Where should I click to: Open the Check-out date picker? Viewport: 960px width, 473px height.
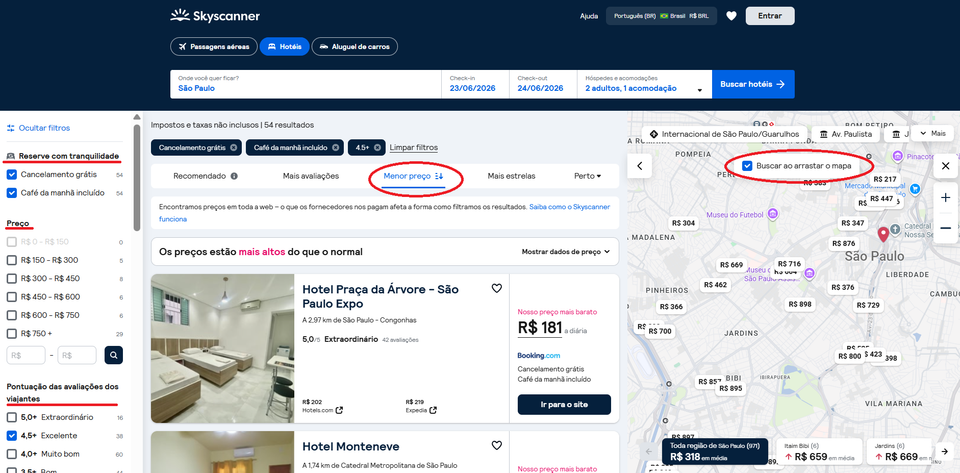pyautogui.click(x=542, y=84)
